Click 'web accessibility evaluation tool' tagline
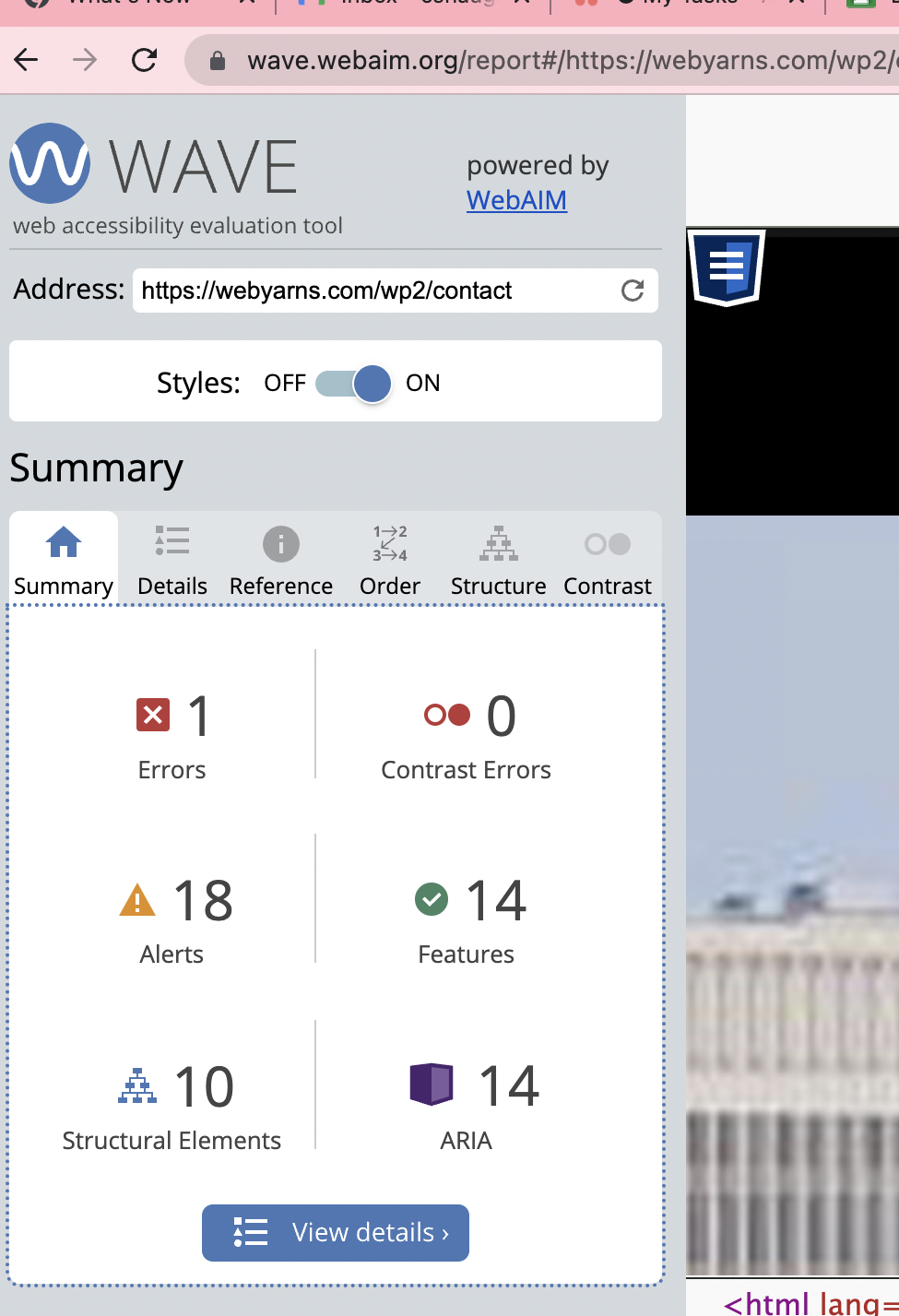Screen dimensions: 899x1316 178,226
